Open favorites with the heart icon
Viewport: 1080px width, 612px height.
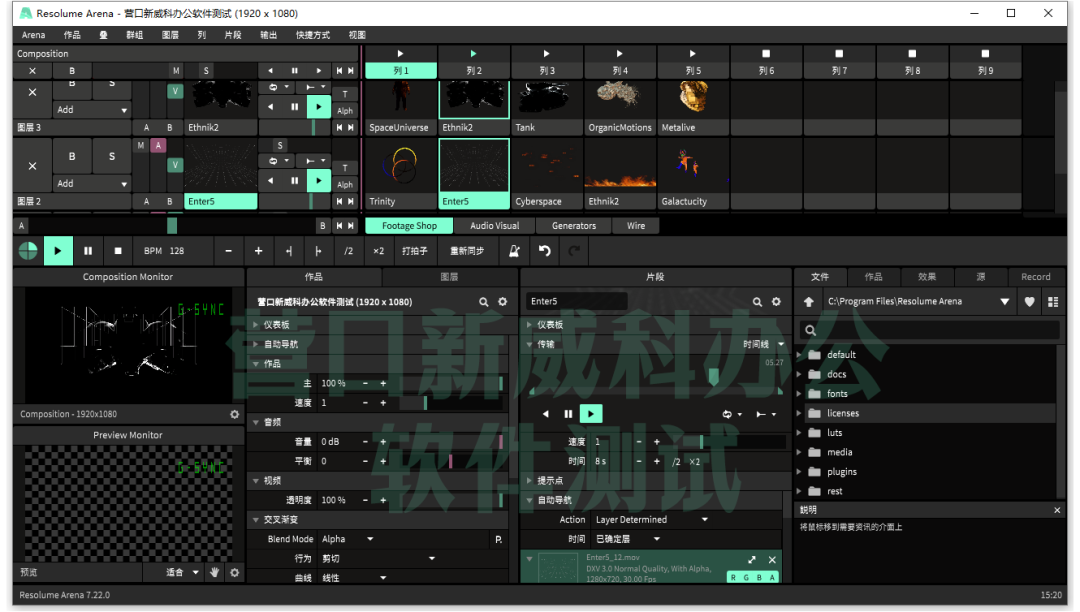pyautogui.click(x=1030, y=302)
